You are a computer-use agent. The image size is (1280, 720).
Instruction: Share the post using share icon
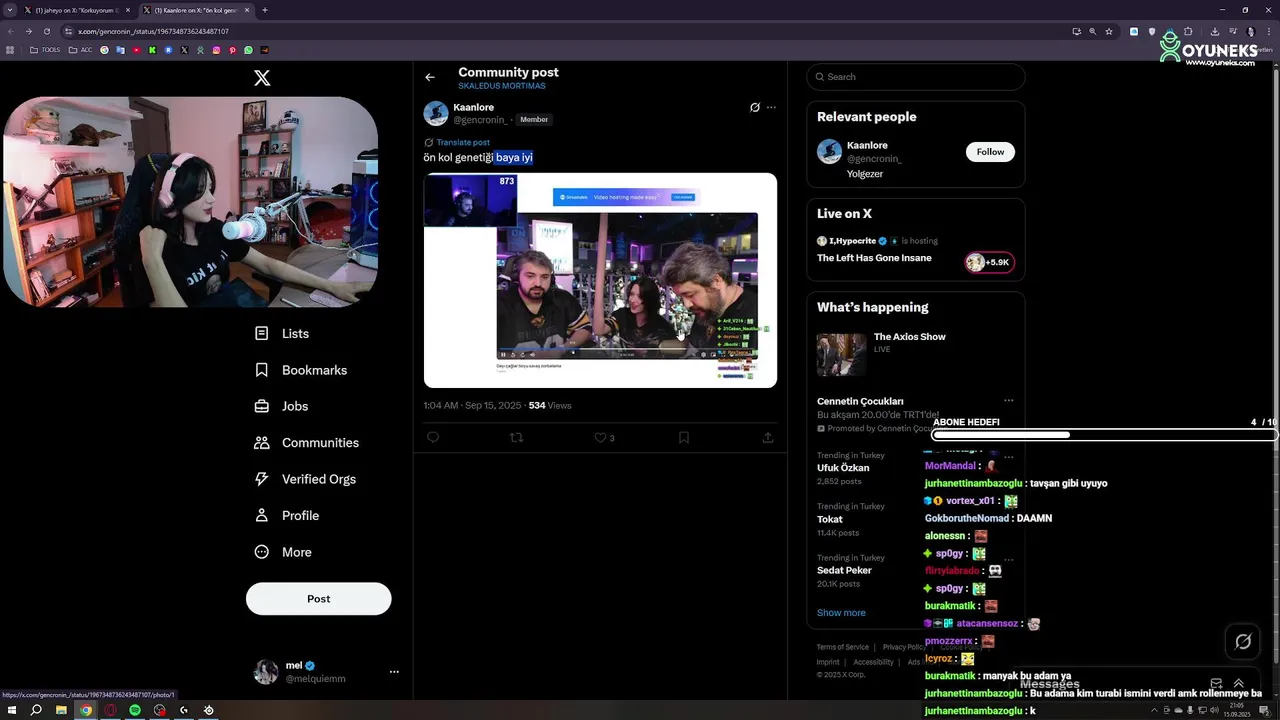click(768, 437)
